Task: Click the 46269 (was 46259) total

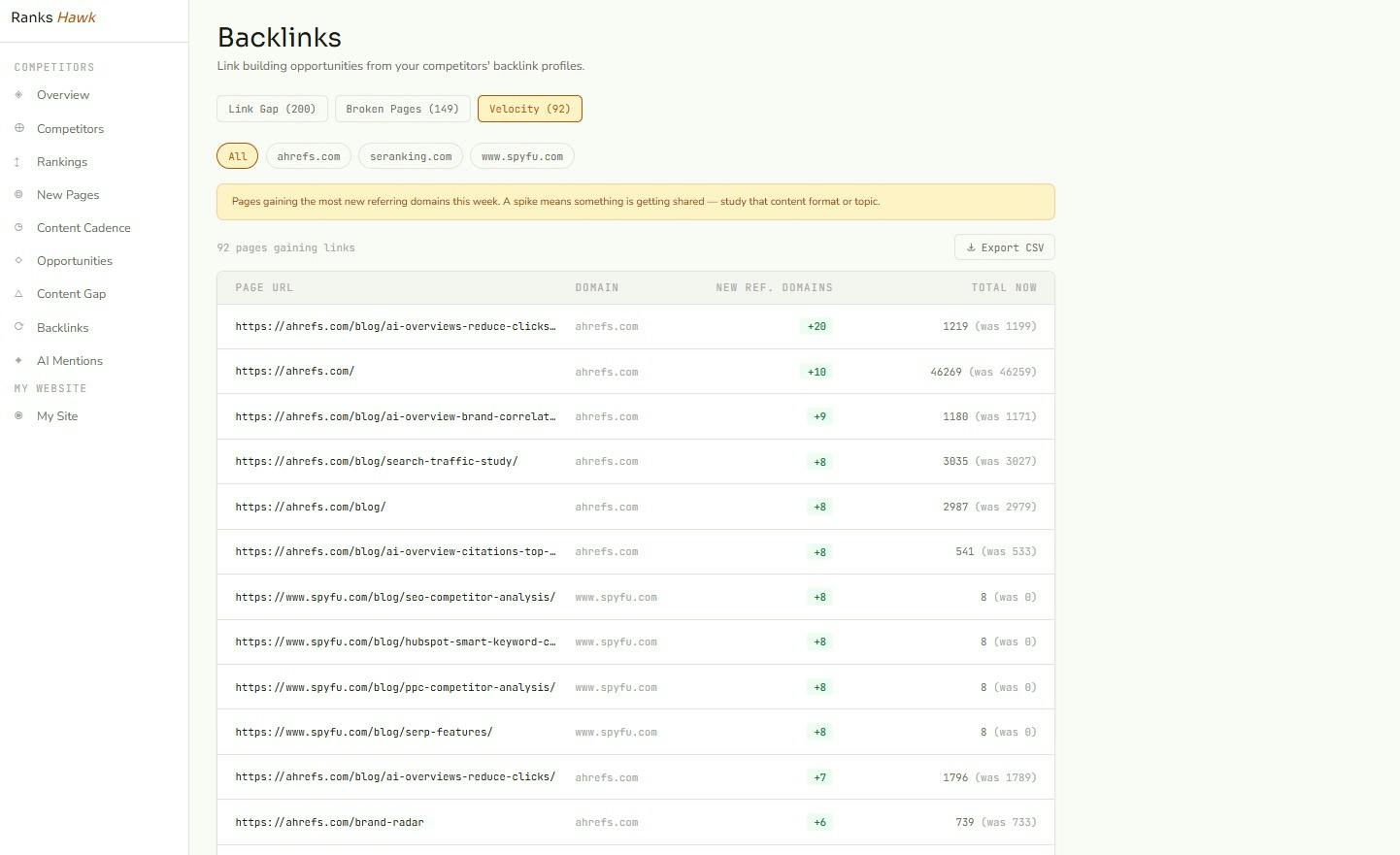Action: 983,372
